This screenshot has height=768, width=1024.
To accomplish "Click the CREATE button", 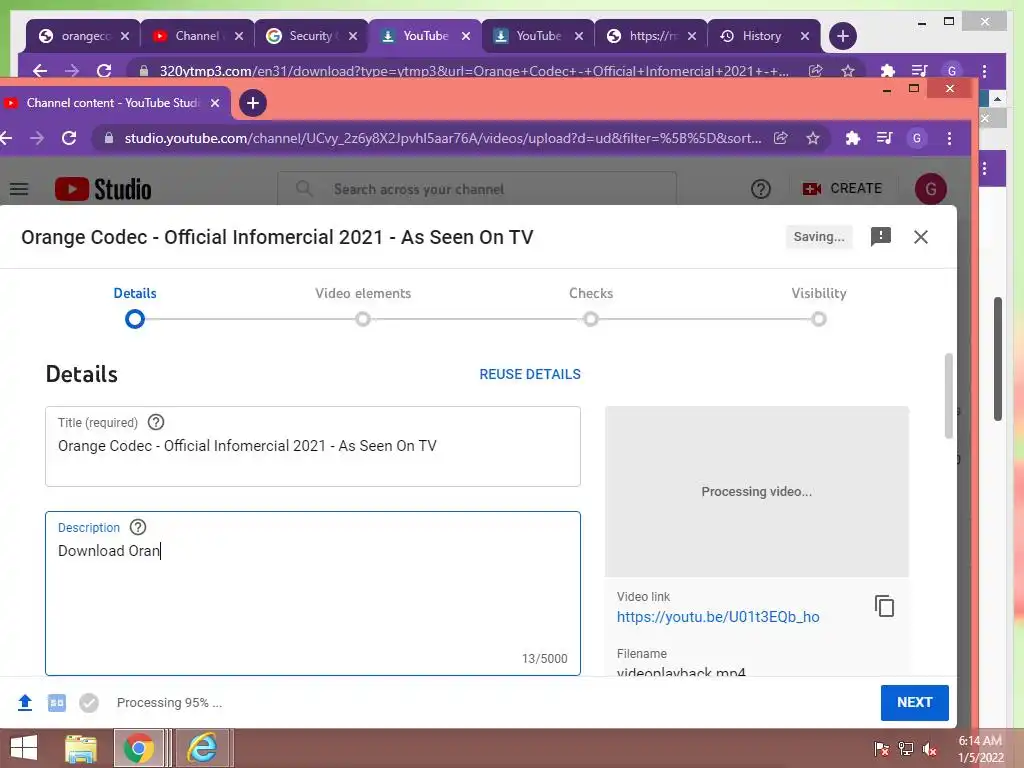I will coord(842,189).
